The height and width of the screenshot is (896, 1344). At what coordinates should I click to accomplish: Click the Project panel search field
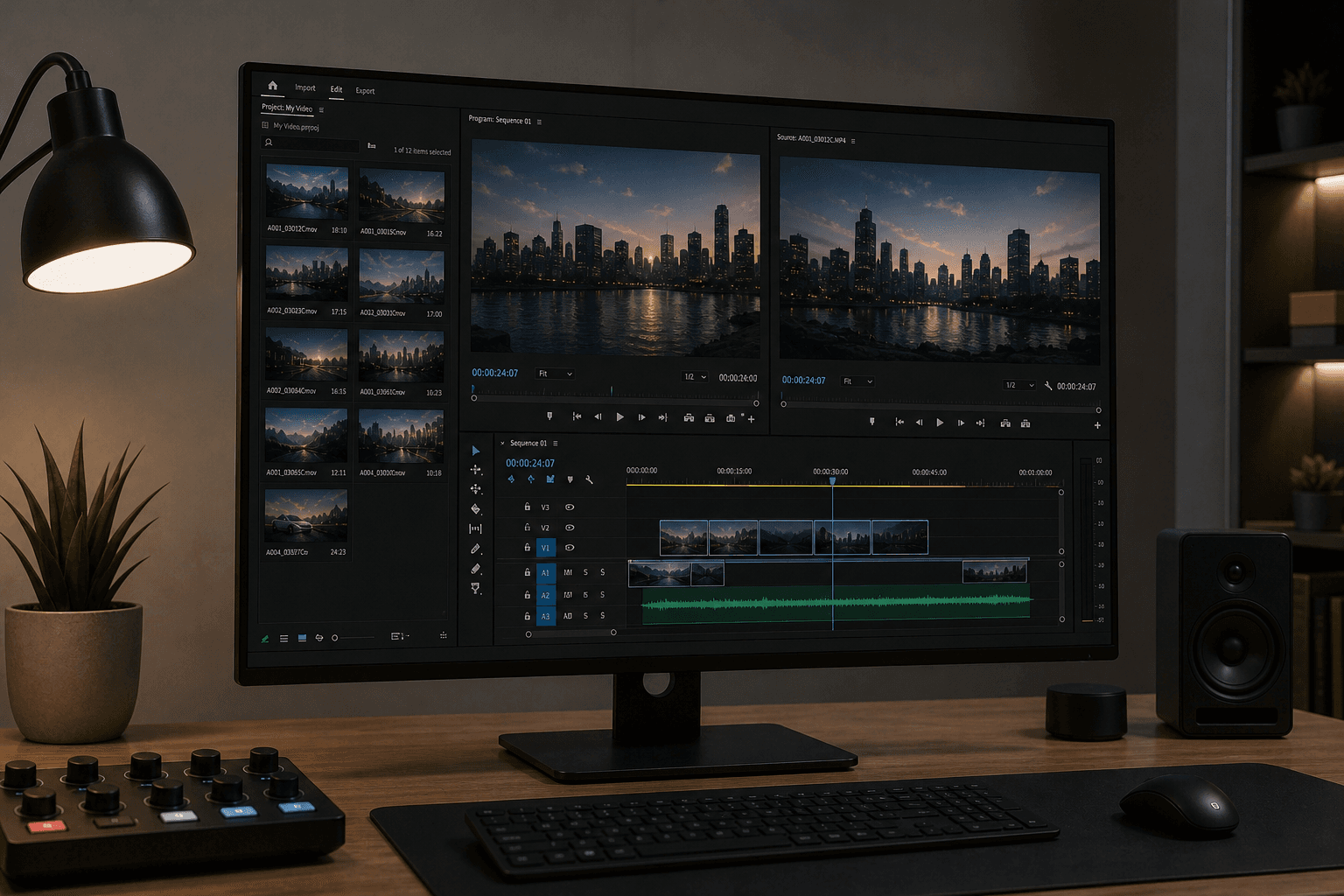point(311,143)
